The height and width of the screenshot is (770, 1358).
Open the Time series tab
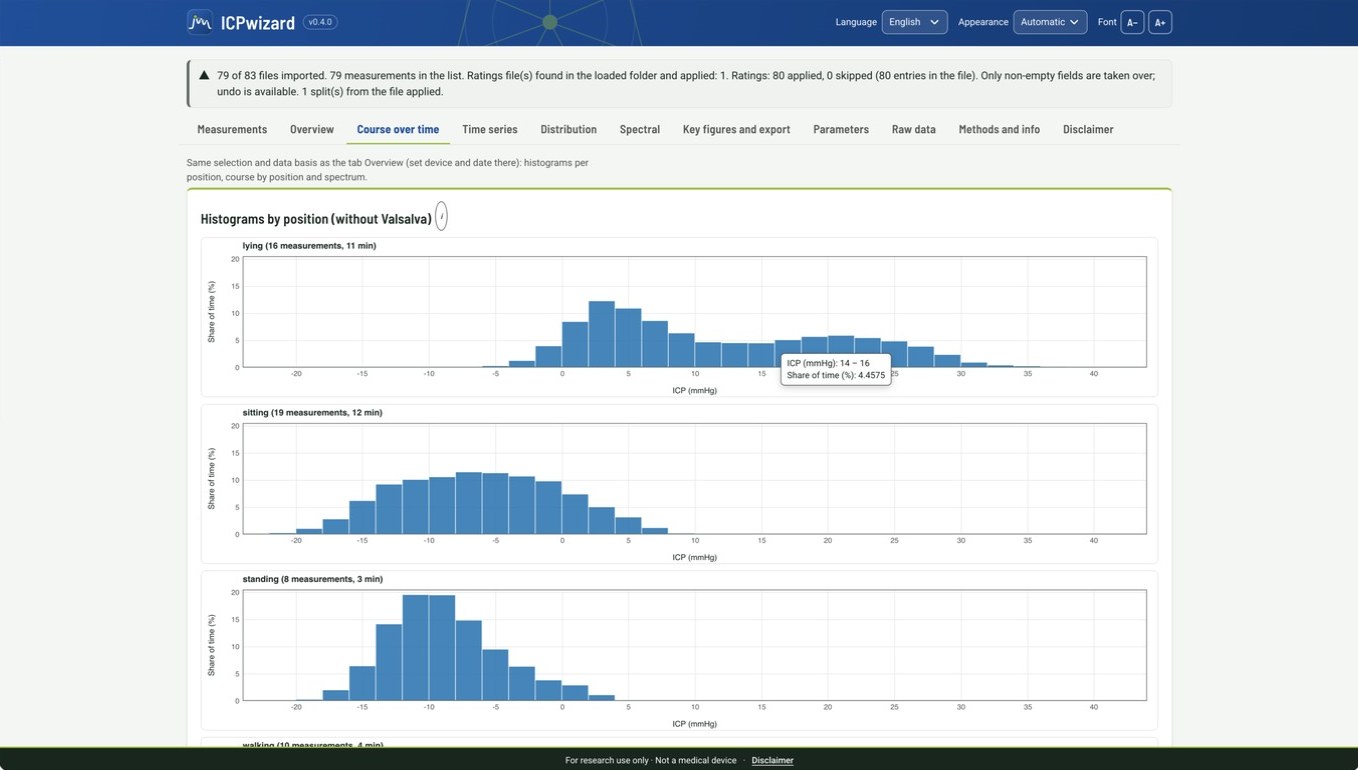click(x=490, y=129)
